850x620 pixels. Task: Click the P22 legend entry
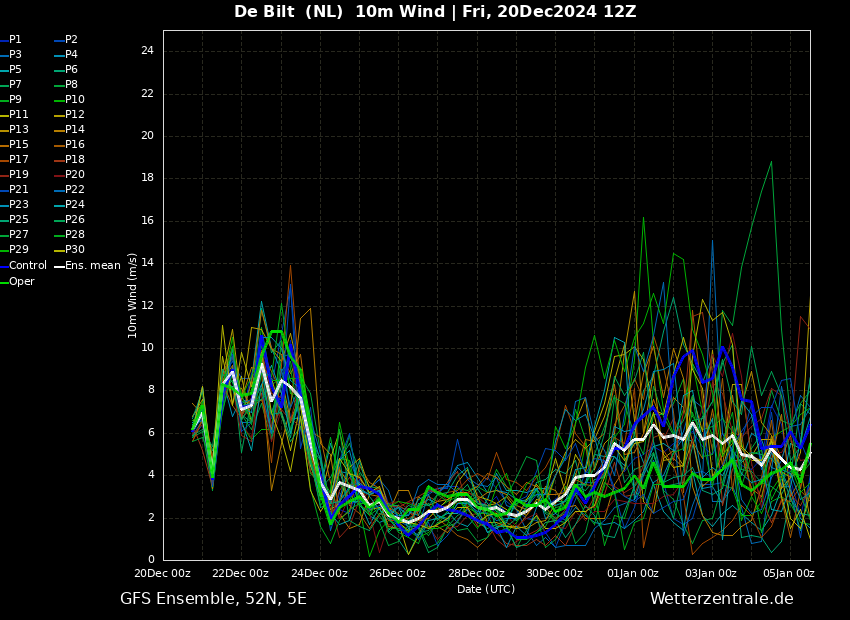(x=75, y=190)
